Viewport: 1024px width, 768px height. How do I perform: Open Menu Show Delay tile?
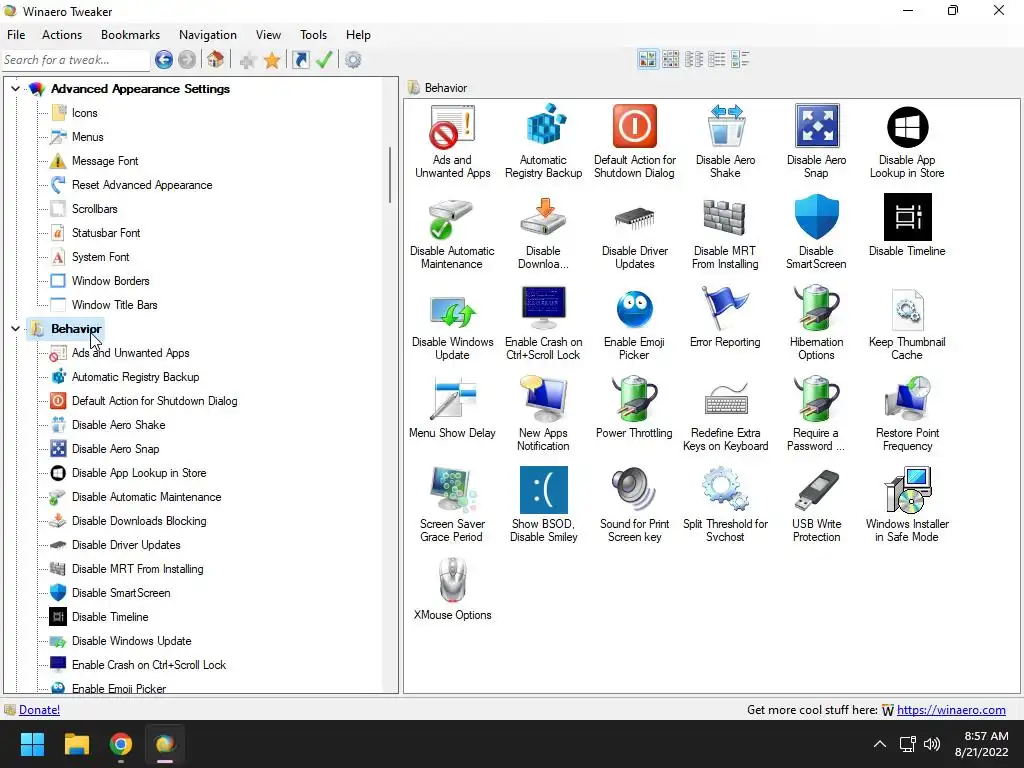pos(452,408)
